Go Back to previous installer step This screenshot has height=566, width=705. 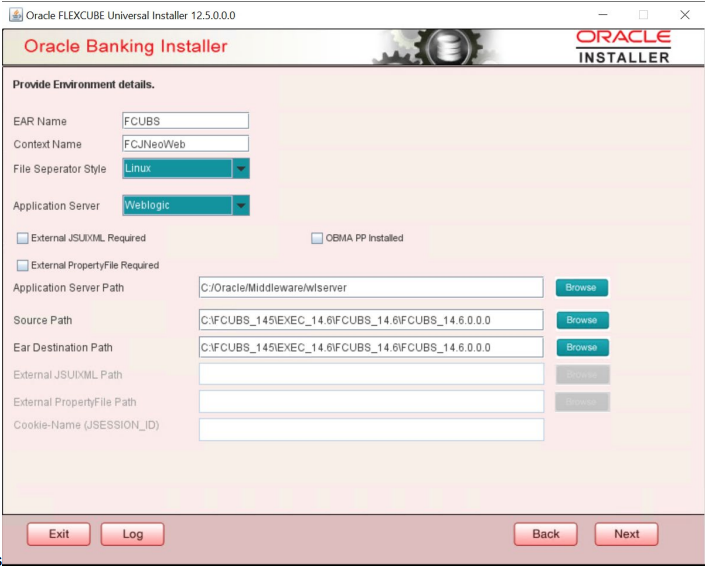coord(545,534)
